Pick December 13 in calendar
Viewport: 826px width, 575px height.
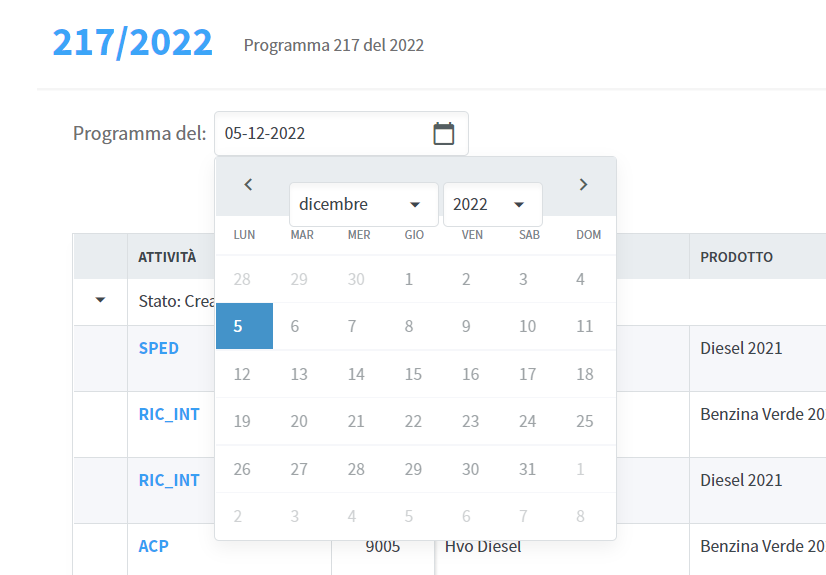301,374
